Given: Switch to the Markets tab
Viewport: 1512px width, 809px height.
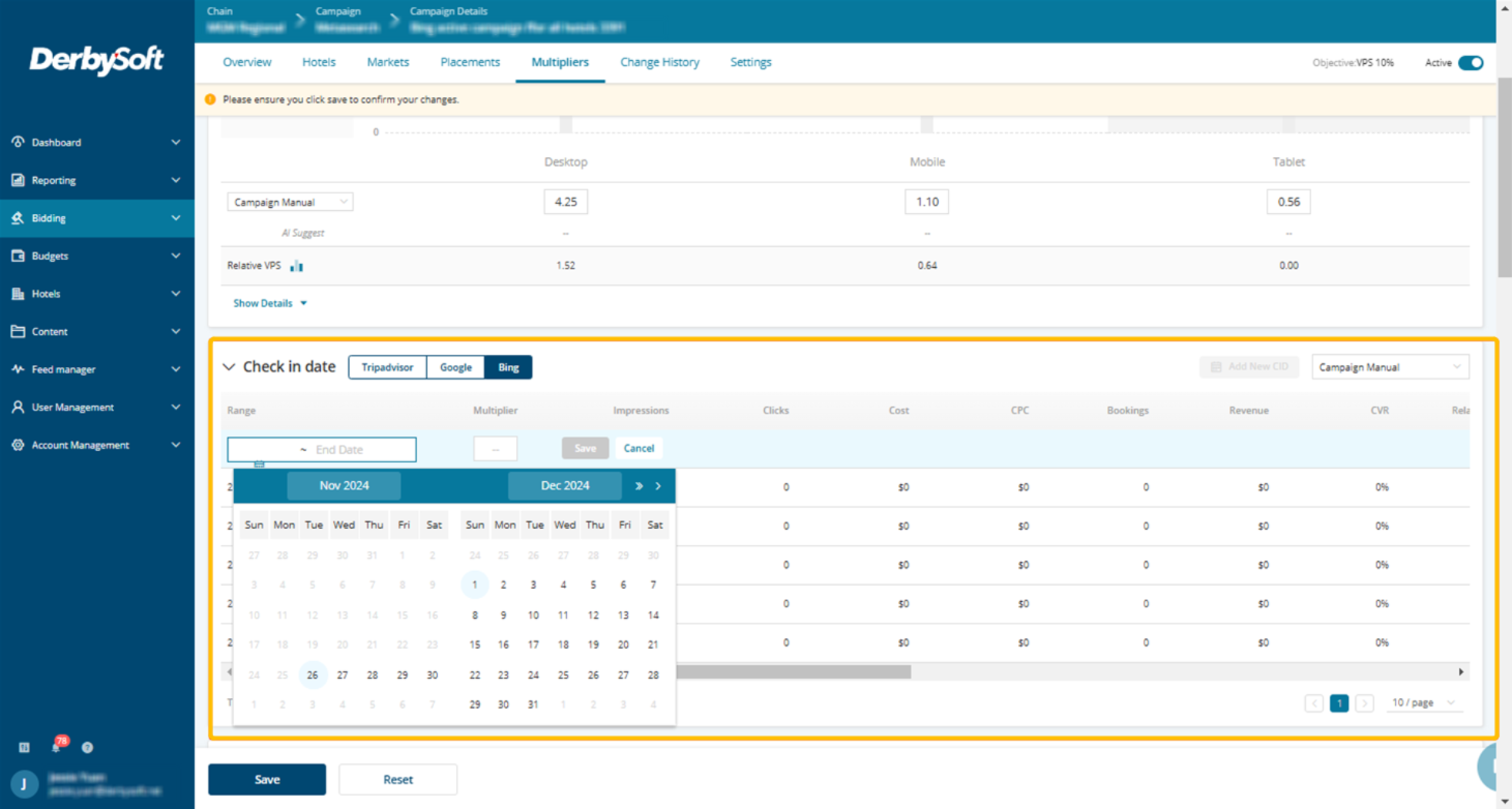Looking at the screenshot, I should click(388, 62).
